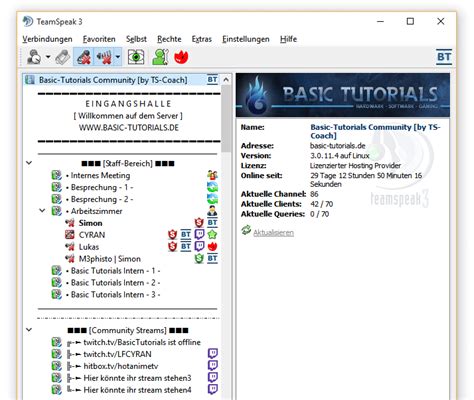The image size is (474, 400).
Task: Click the BT logo in the toolbar
Action: point(444,57)
